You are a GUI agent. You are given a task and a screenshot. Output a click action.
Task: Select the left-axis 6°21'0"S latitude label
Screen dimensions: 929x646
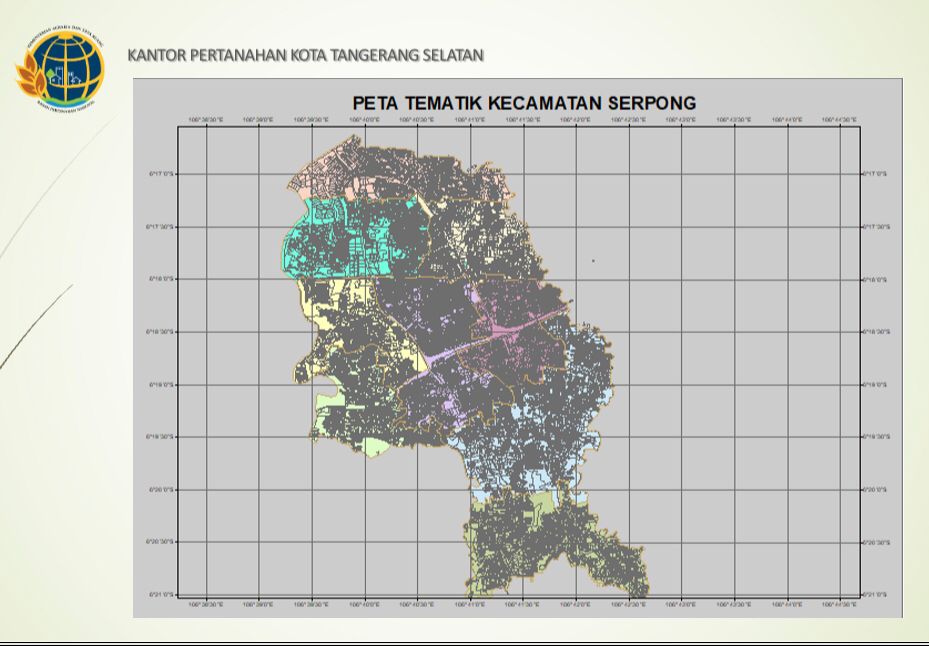point(160,595)
